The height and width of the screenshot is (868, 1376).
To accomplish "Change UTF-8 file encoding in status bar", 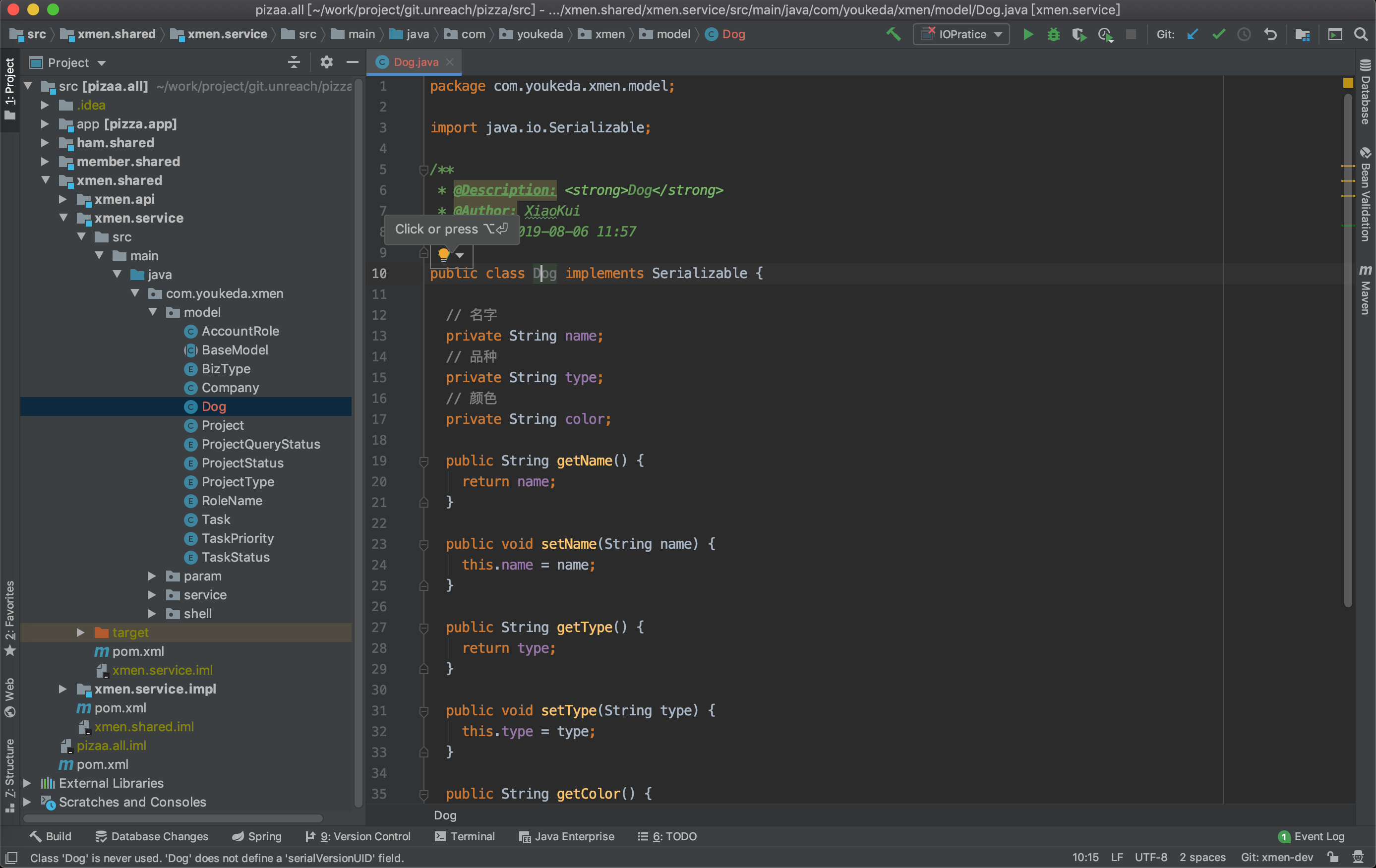I will point(1151,857).
